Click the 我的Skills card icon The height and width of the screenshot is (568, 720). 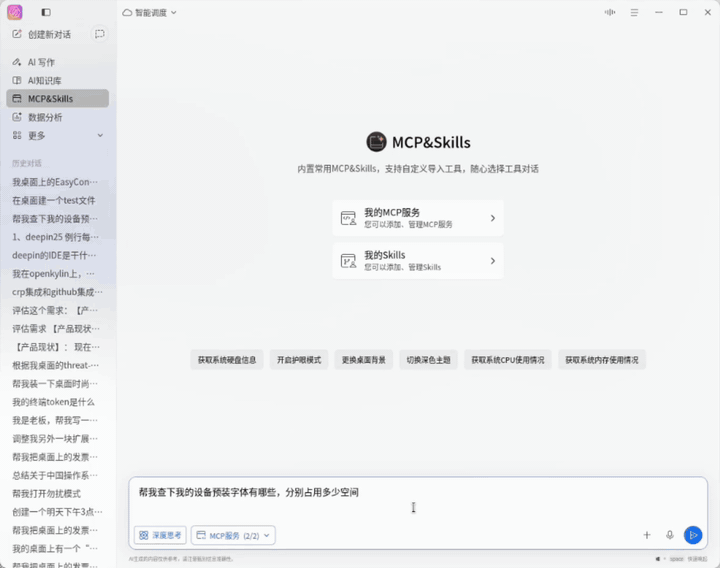pos(349,261)
